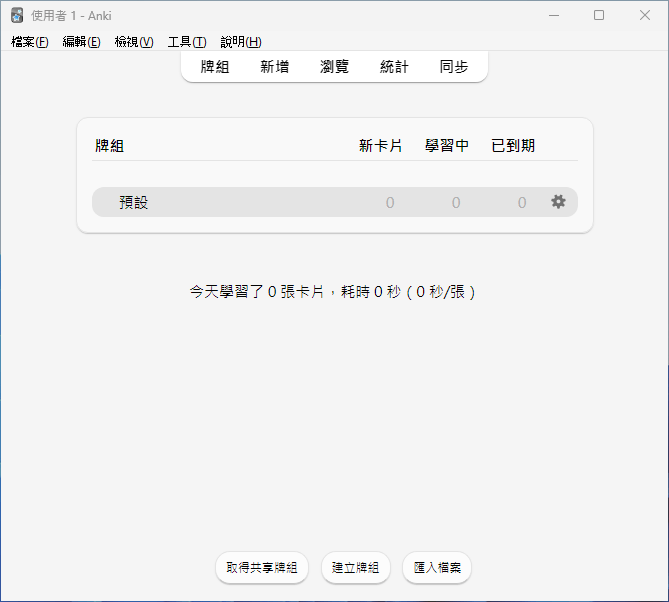
Task: Go to 牌組 in the top toolbar
Action: click(x=215, y=67)
